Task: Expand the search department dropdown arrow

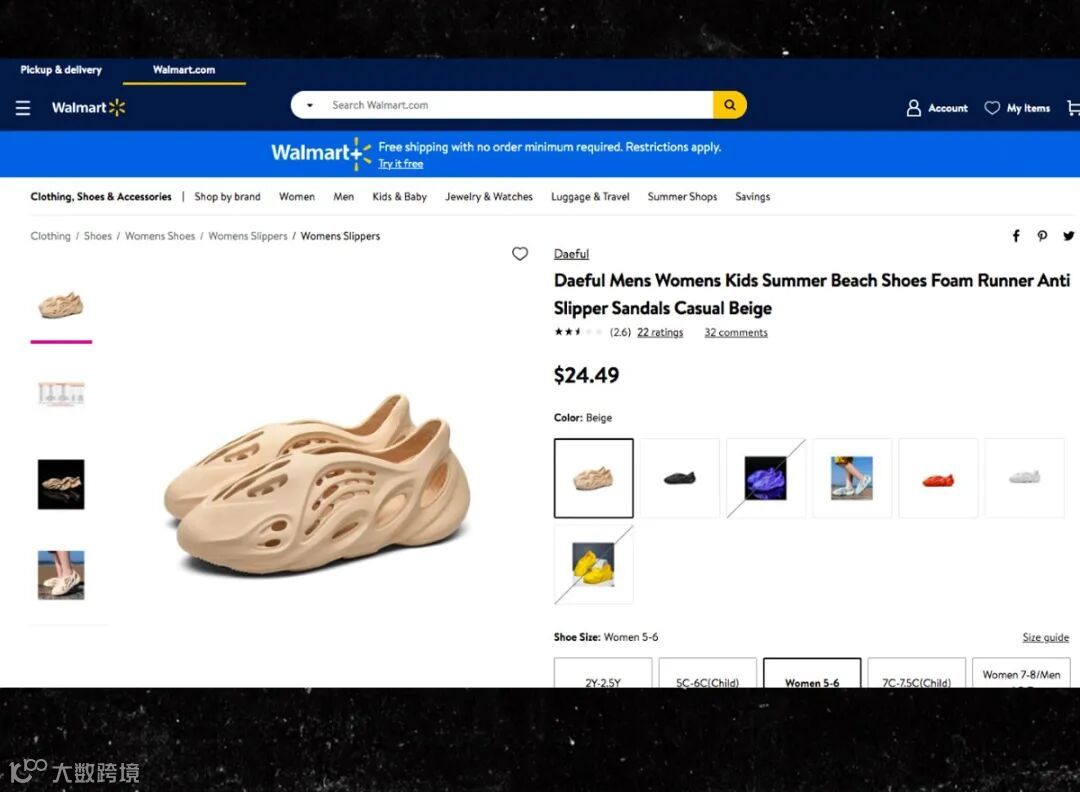Action: click(x=310, y=105)
